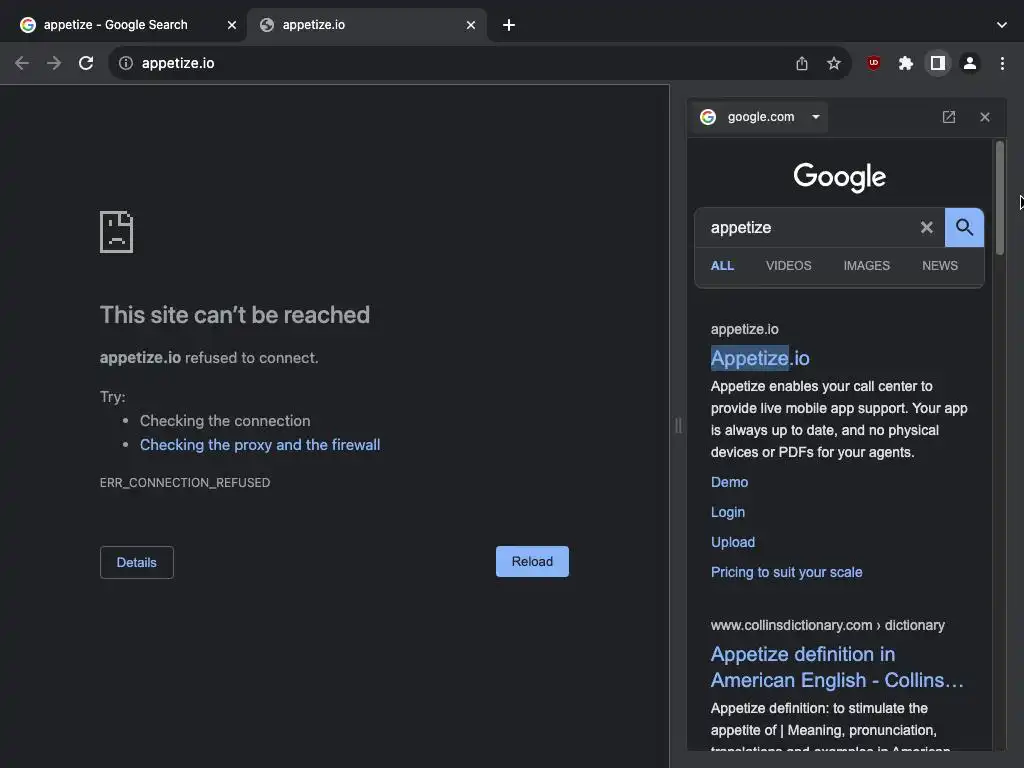Select the VIDEOS results tab
1024x768 pixels.
tap(788, 266)
